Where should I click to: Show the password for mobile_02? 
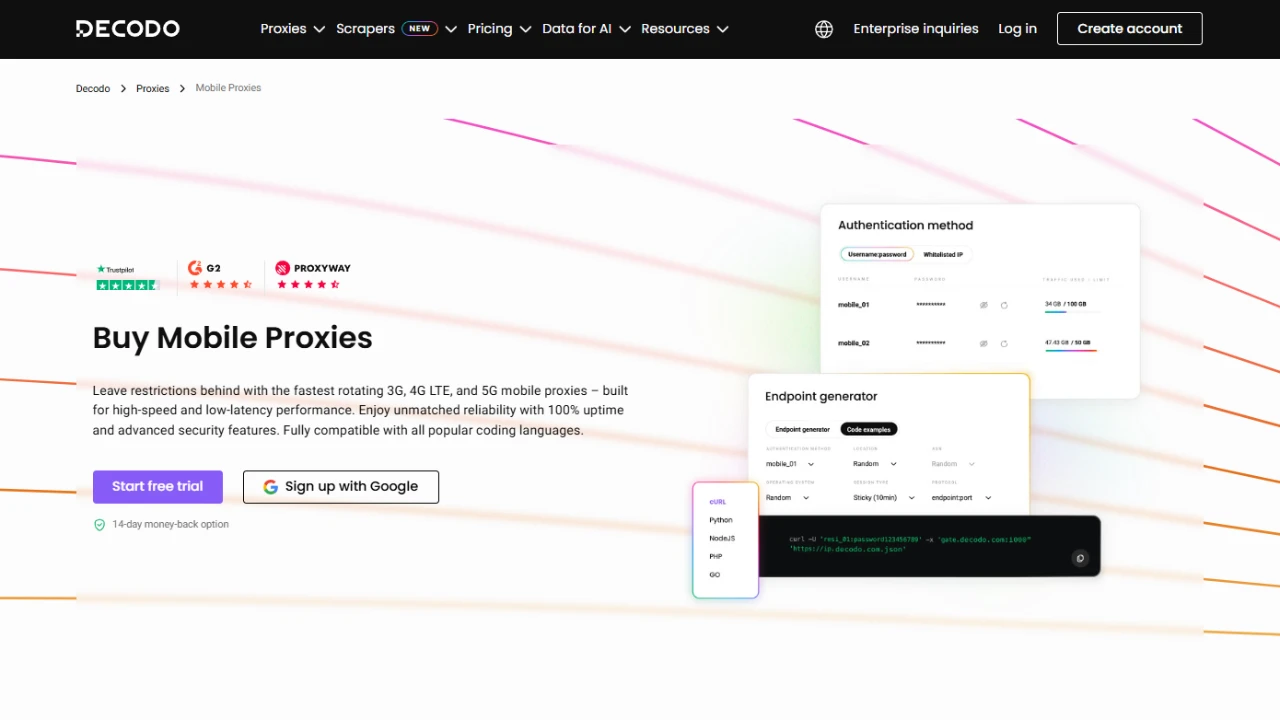pos(983,343)
